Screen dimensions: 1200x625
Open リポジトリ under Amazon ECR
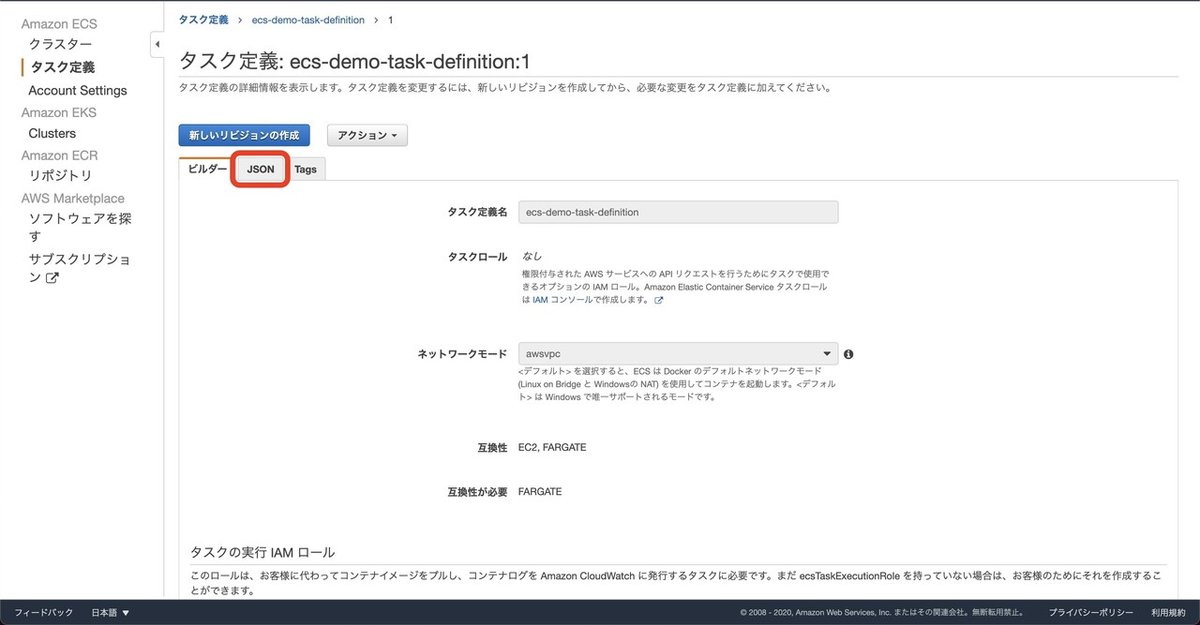[60, 176]
